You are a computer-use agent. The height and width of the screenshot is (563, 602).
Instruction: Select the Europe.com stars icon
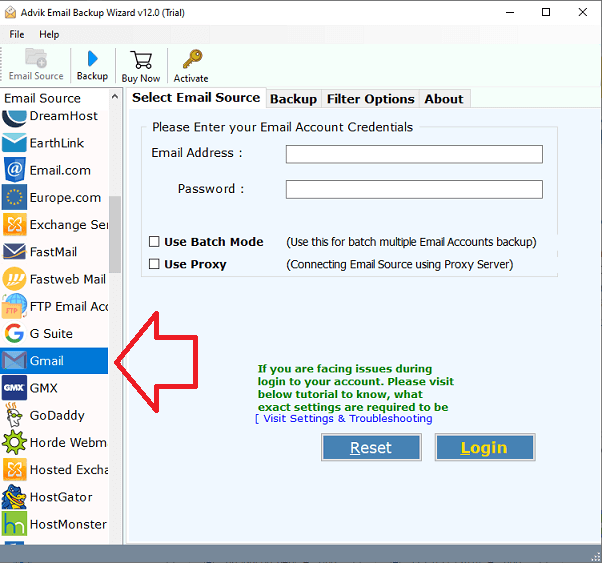(x=14, y=197)
